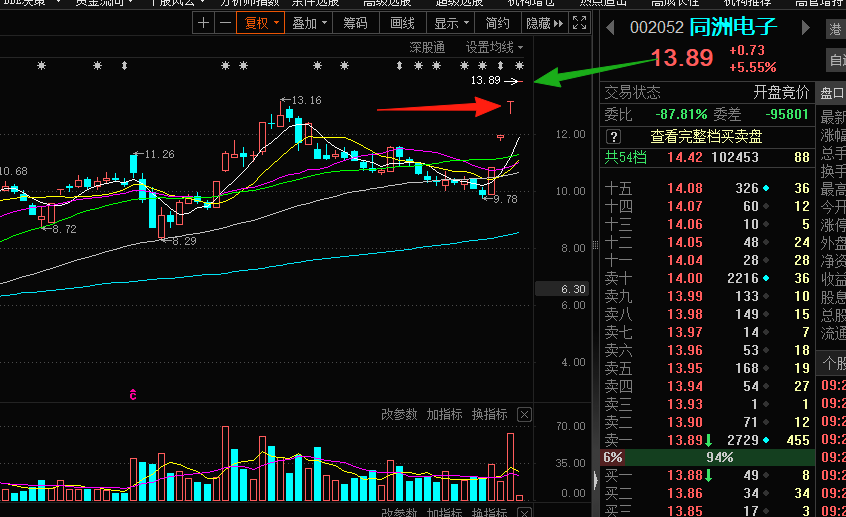This screenshot has width=846, height=517.
Task: Select the 卖一 13.89 order row price
Action: [x=685, y=440]
